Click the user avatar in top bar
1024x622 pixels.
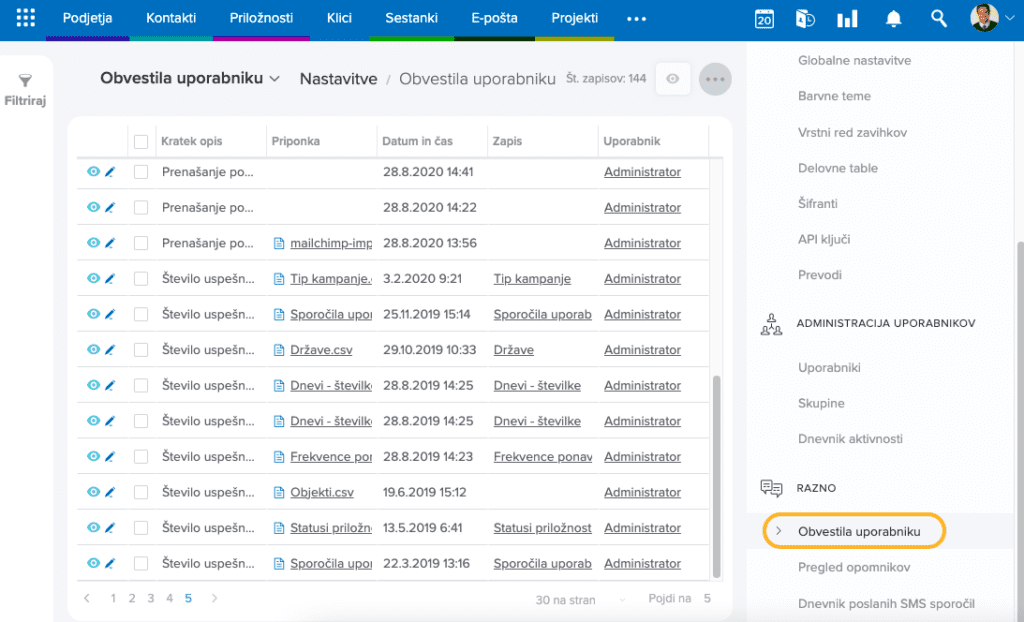click(x=984, y=18)
